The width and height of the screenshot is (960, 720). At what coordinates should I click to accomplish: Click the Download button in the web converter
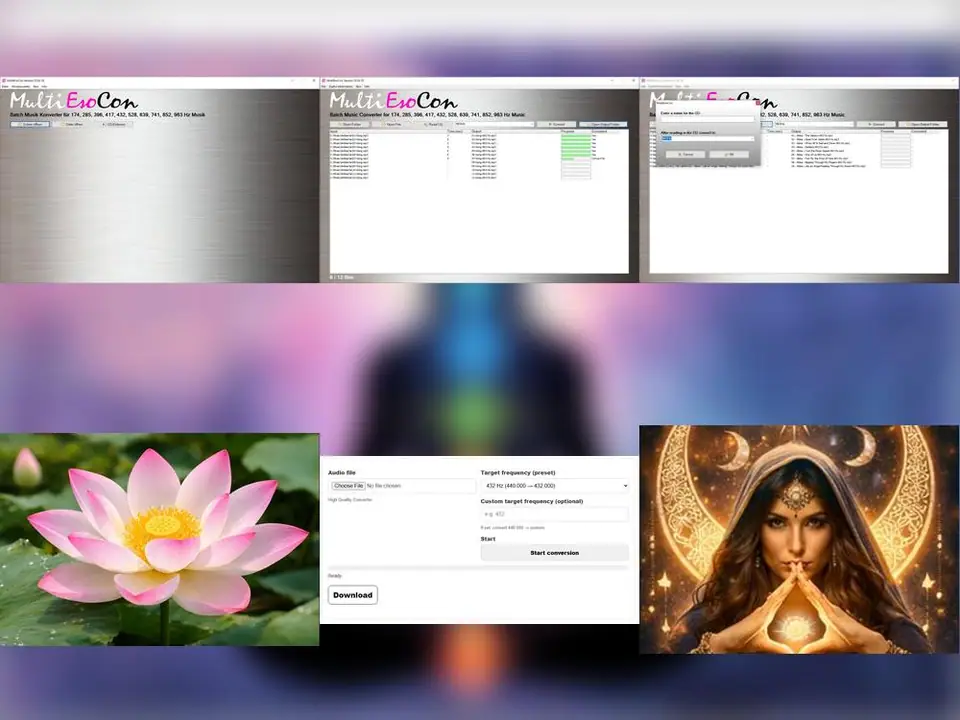[x=352, y=594]
